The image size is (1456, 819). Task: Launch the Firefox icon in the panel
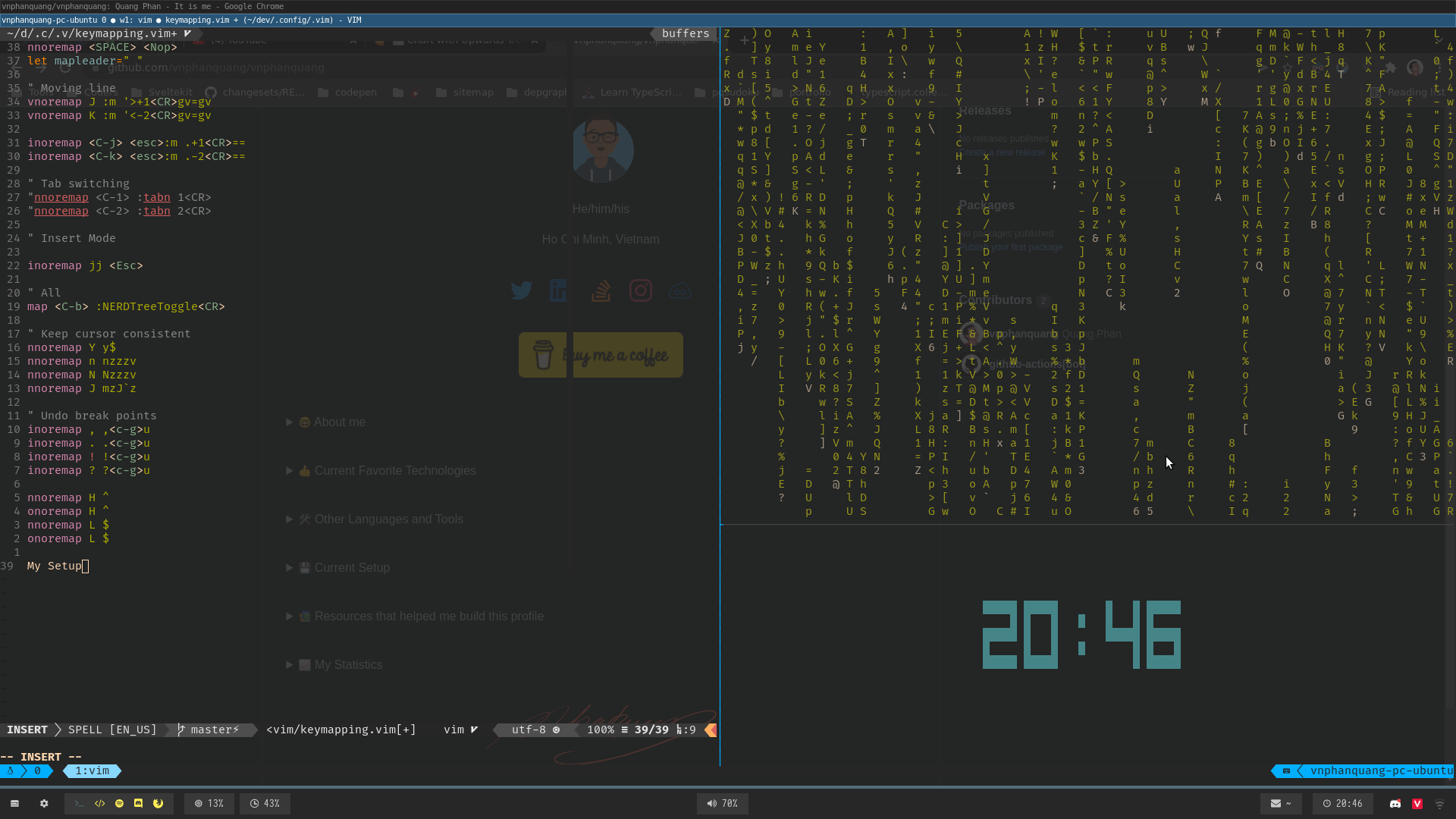(158, 803)
